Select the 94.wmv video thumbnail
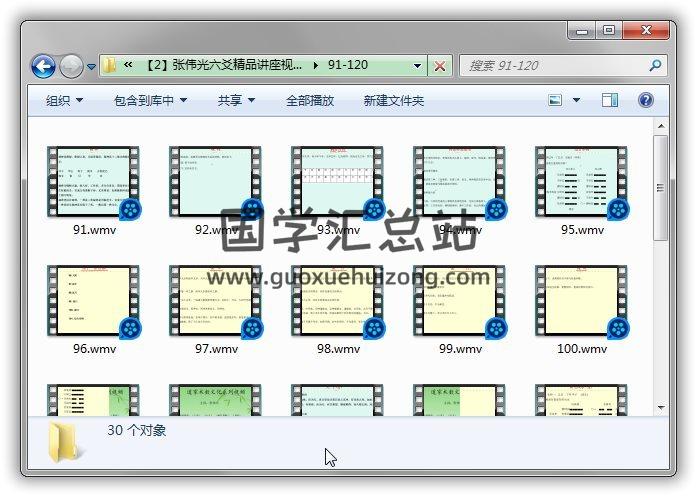 tap(459, 182)
